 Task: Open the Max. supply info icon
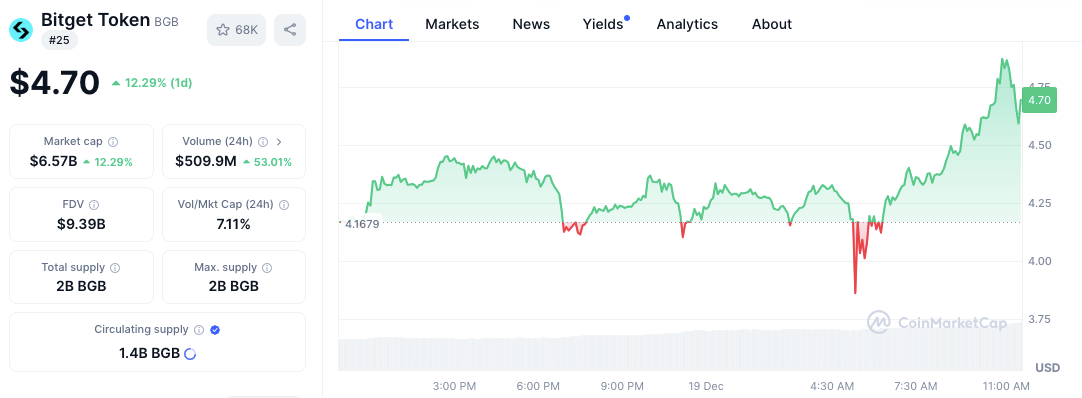(267, 268)
